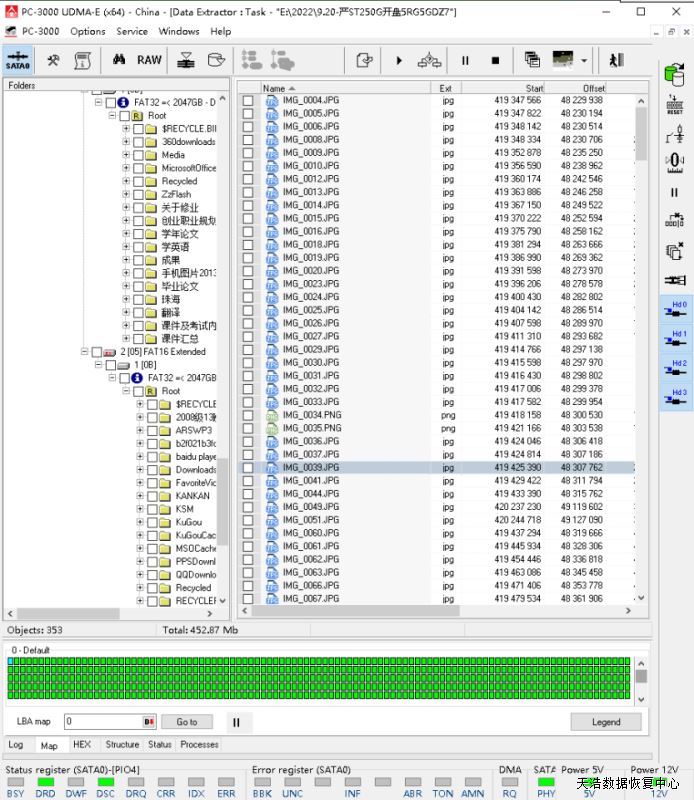Viewport: 694px width, 800px height.
Task: Click the Hd 0 head icon
Action: pos(677,310)
